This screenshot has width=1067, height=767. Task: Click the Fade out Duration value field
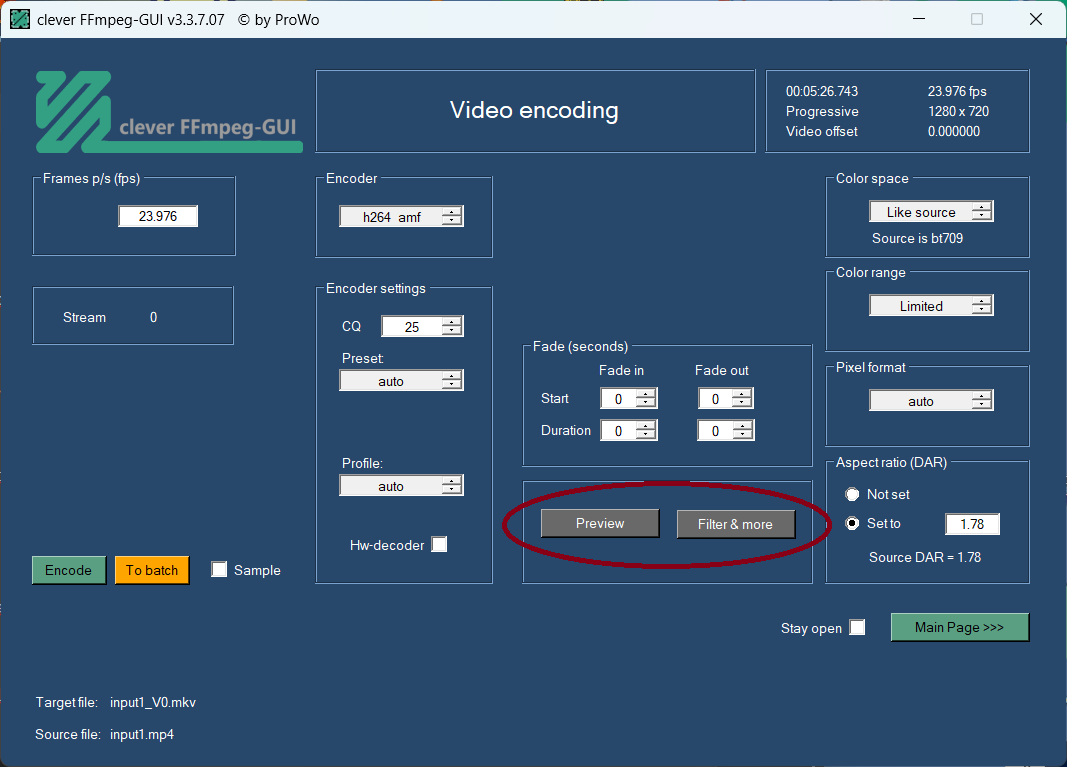pos(715,431)
